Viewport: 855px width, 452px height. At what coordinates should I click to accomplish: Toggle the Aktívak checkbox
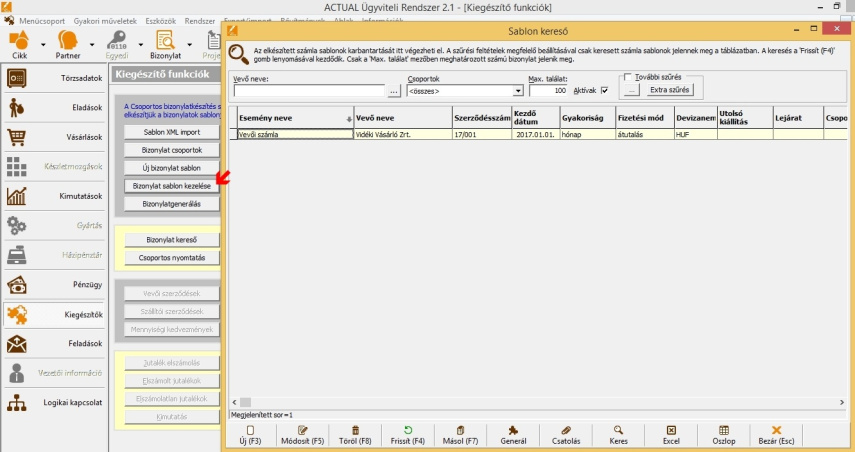click(604, 91)
